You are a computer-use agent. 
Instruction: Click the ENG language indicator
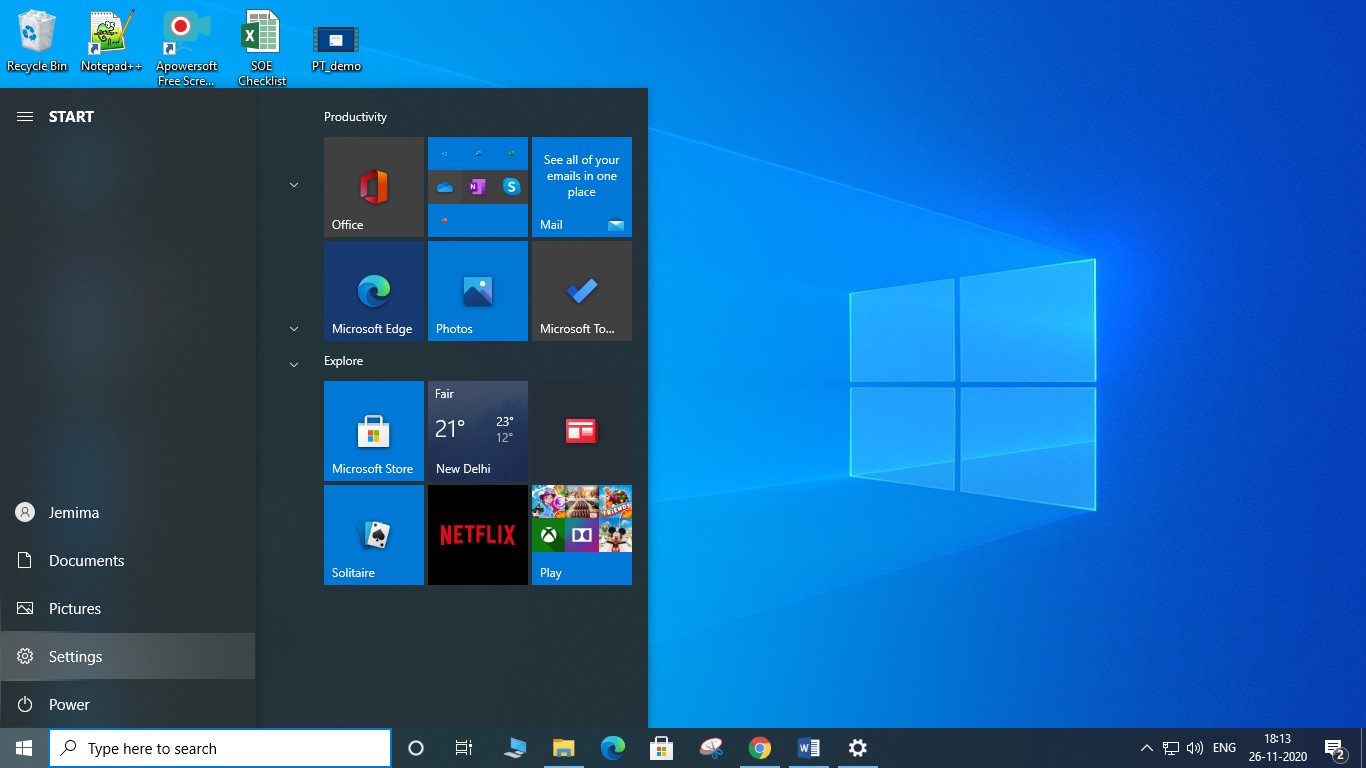(x=1224, y=748)
